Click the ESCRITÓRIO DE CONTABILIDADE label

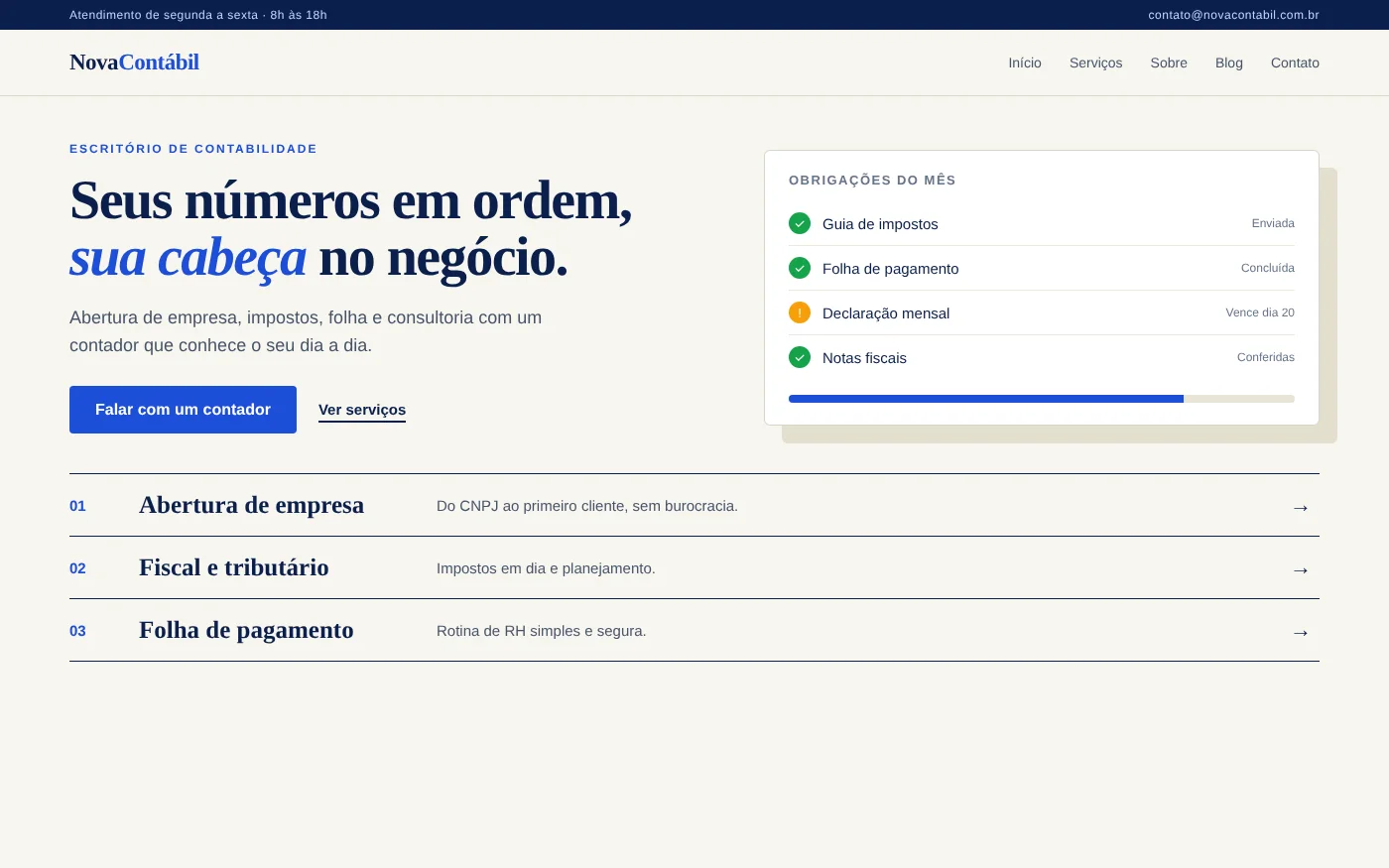click(193, 149)
